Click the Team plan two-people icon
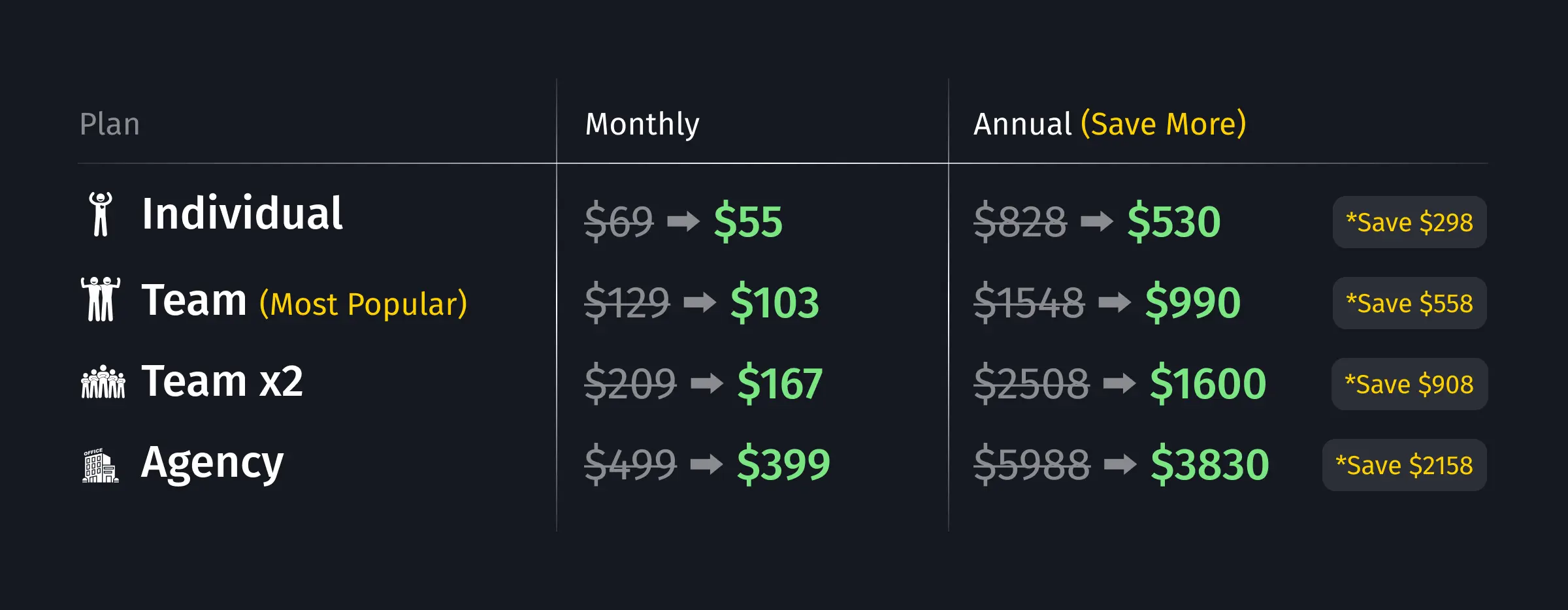Image resolution: width=1568 pixels, height=610 pixels. pos(101,299)
